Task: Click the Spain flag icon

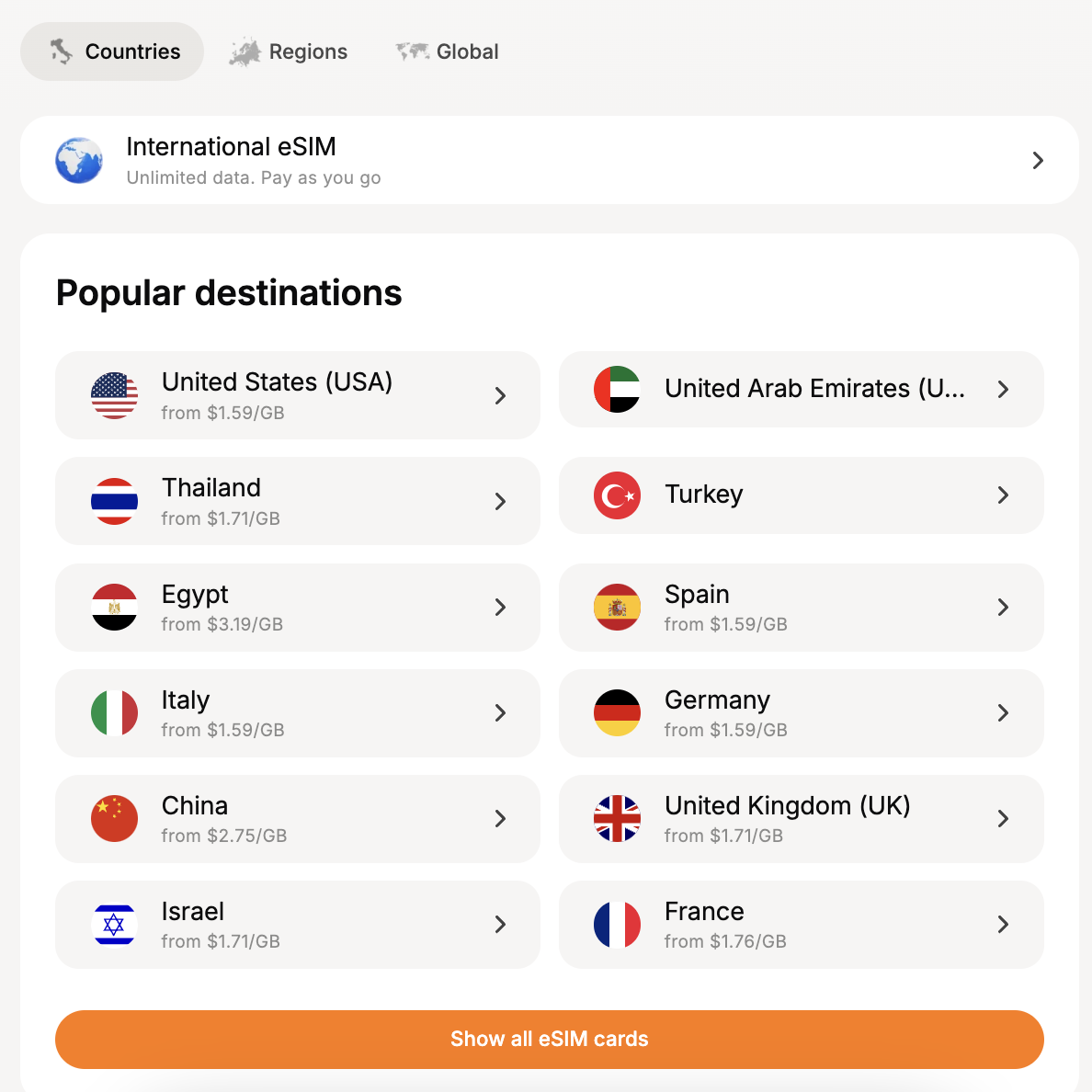Action: click(617, 608)
